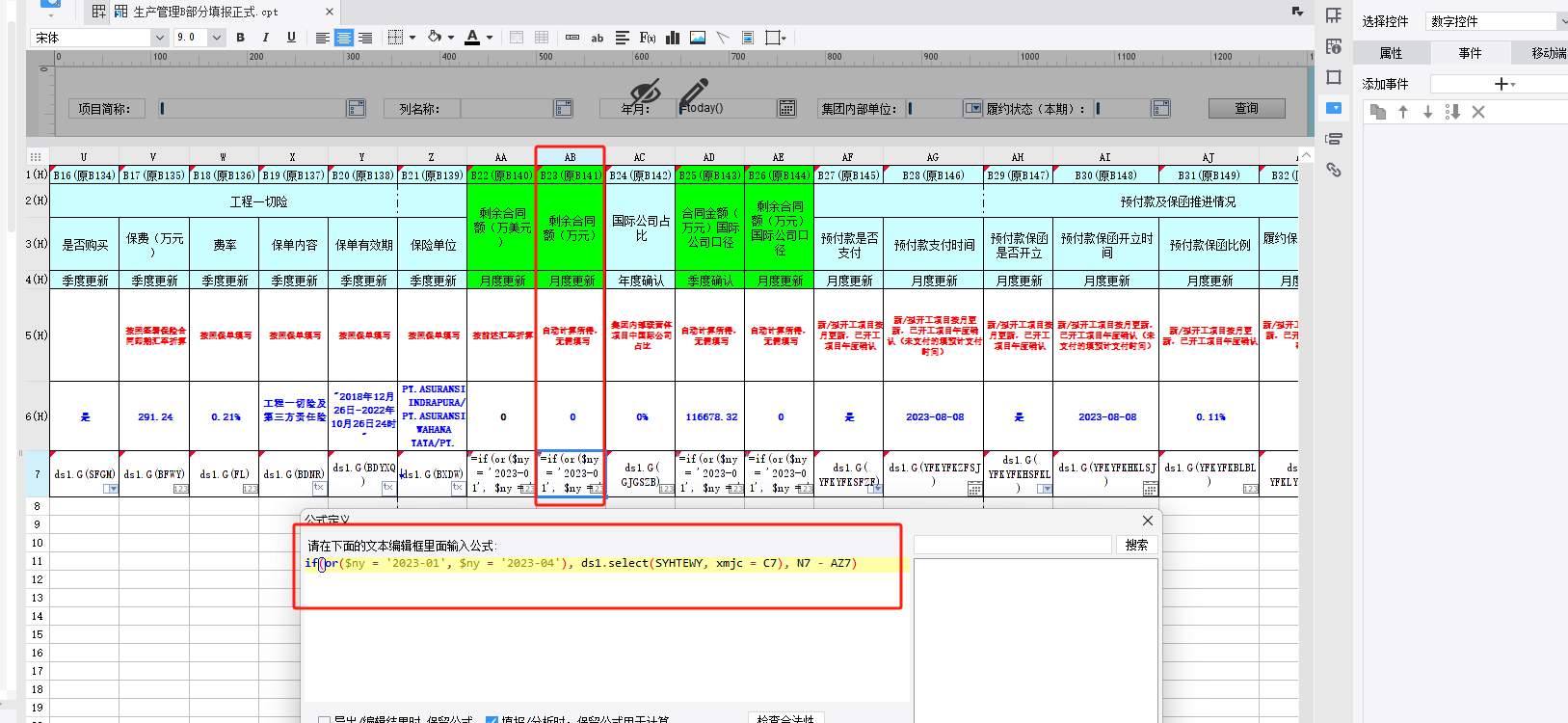Switch to 事件 tab

[x=1470, y=53]
